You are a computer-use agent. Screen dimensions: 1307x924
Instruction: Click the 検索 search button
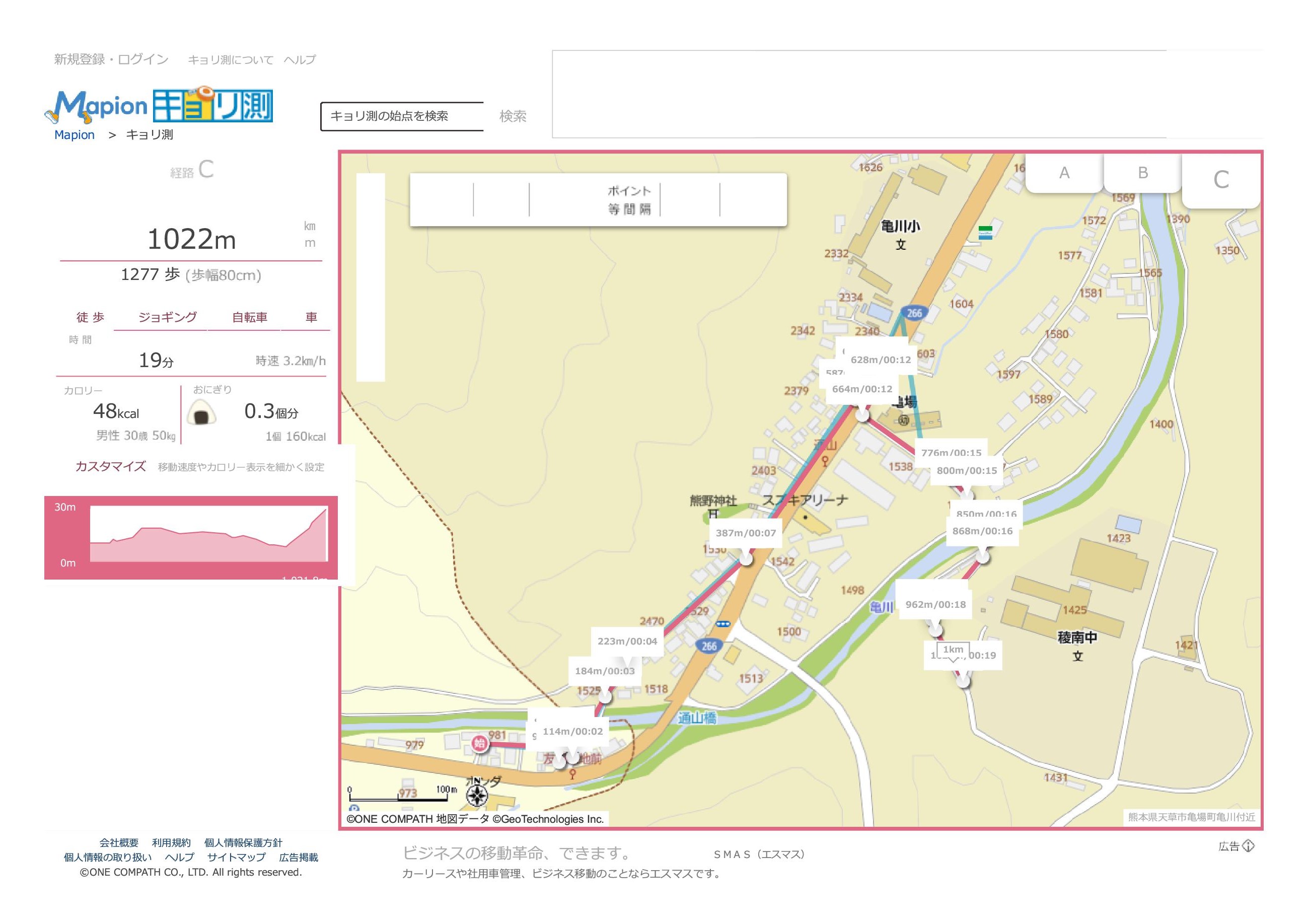pyautogui.click(x=513, y=117)
